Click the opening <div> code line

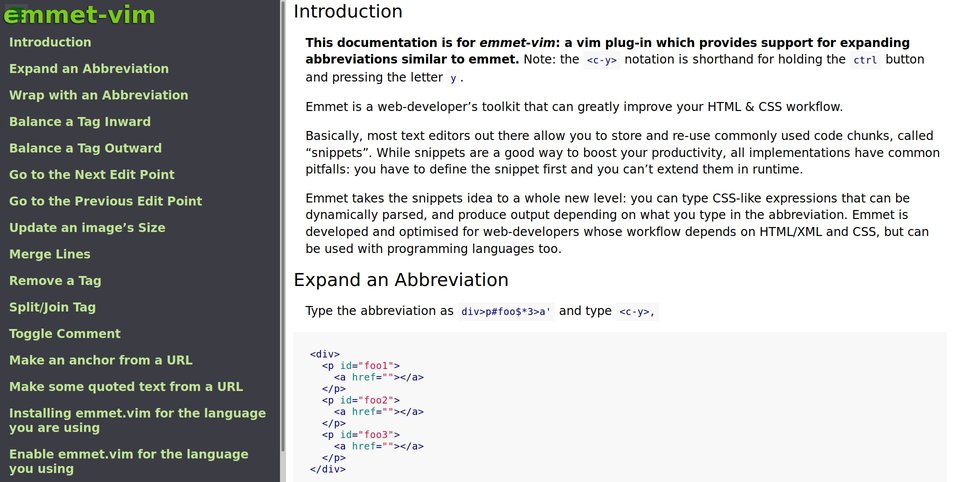pyautogui.click(x=325, y=354)
